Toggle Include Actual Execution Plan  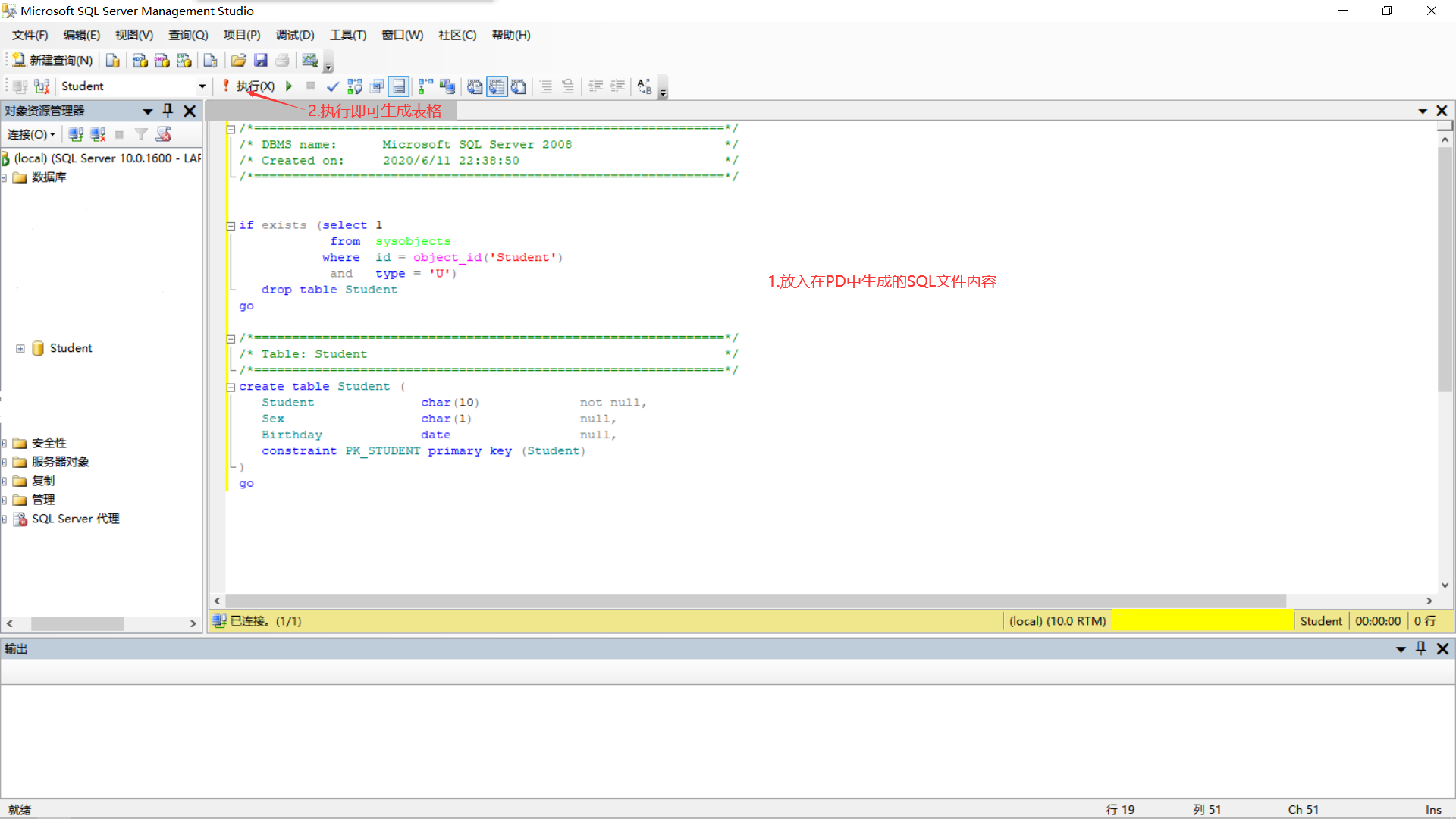tap(425, 86)
